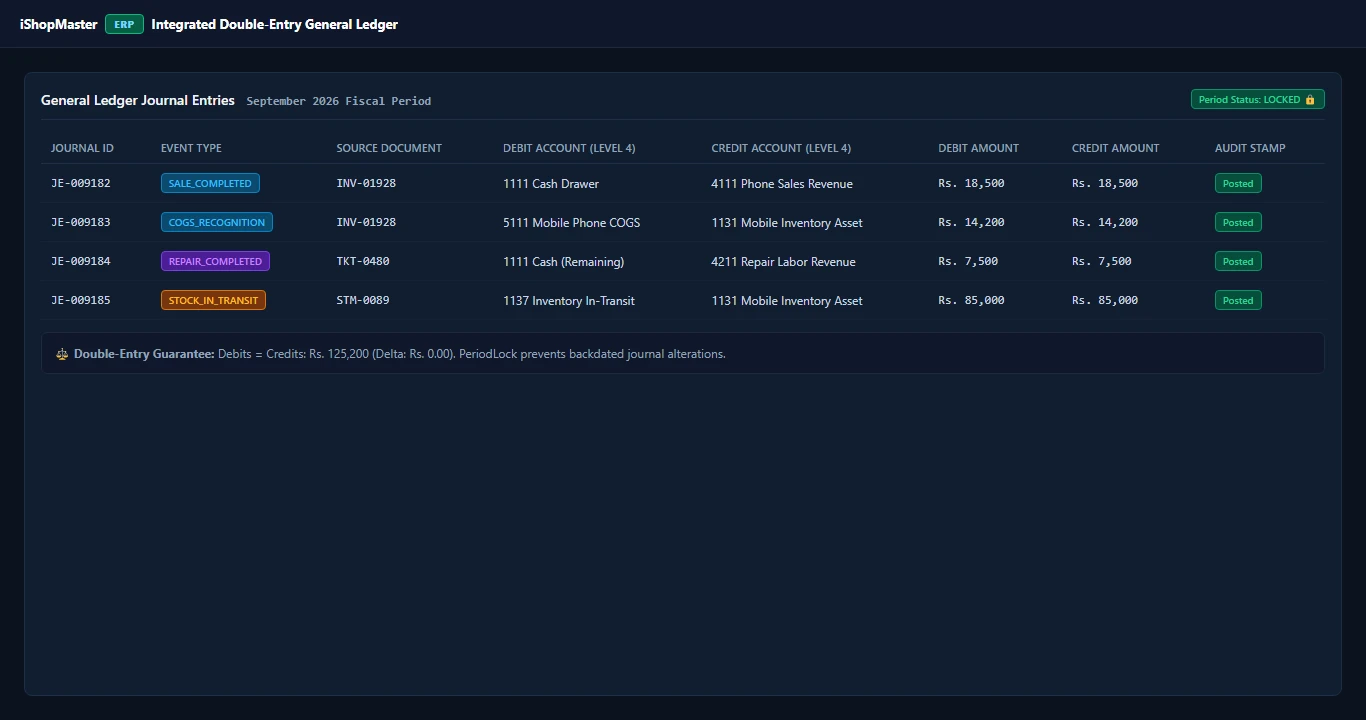Click the Debit Amount column header
The image size is (1366, 720).
(x=978, y=148)
